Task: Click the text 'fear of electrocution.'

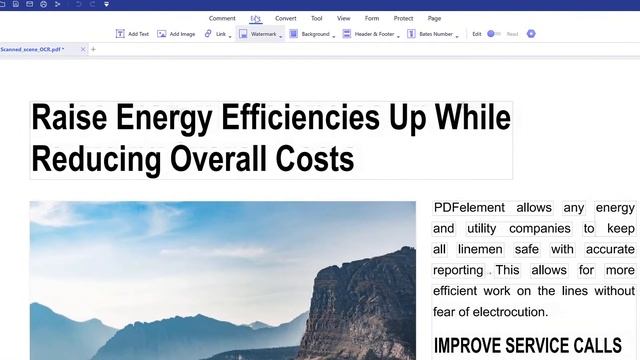Action: click(x=490, y=312)
